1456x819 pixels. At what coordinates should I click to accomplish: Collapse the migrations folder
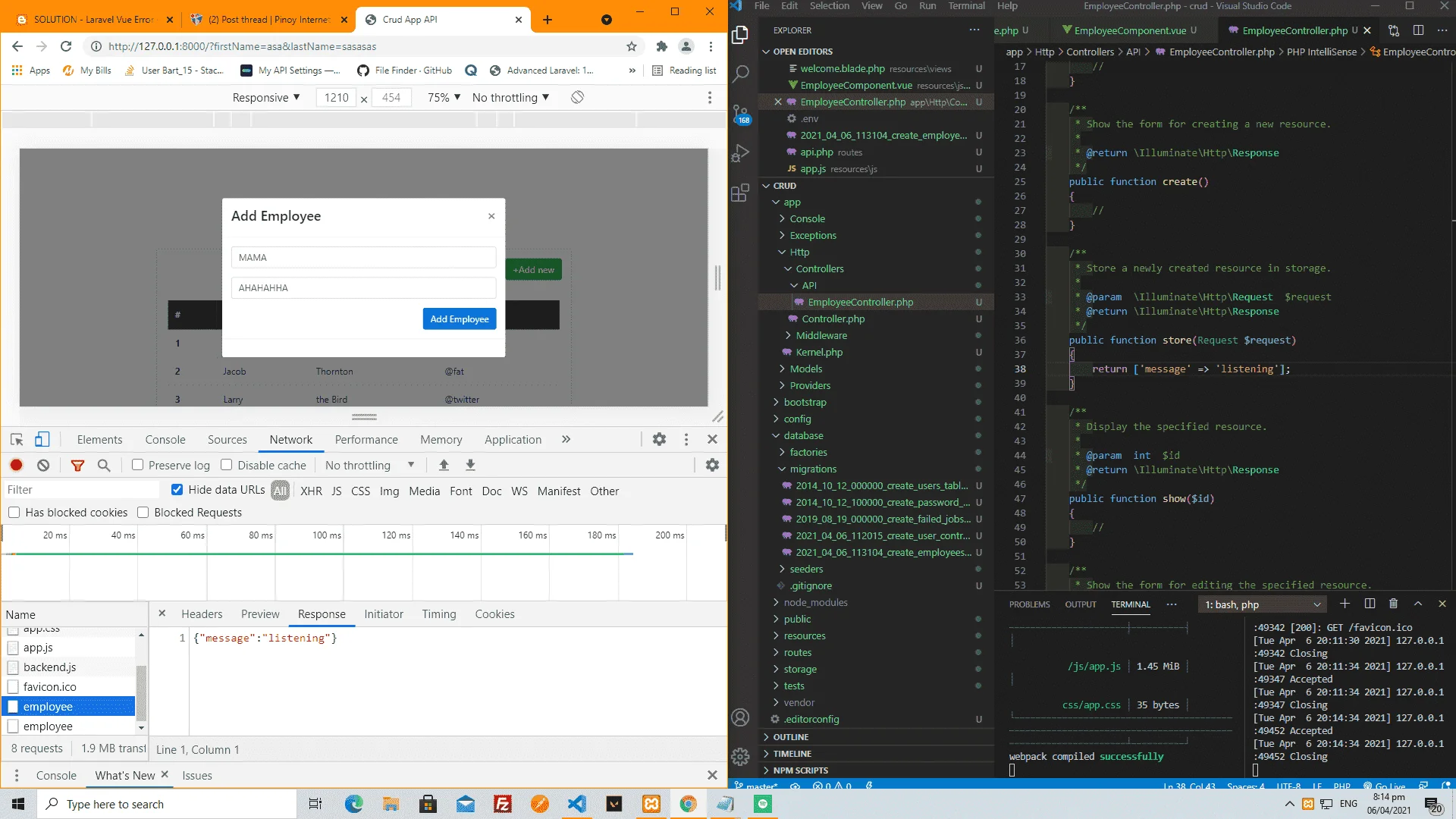tap(813, 469)
